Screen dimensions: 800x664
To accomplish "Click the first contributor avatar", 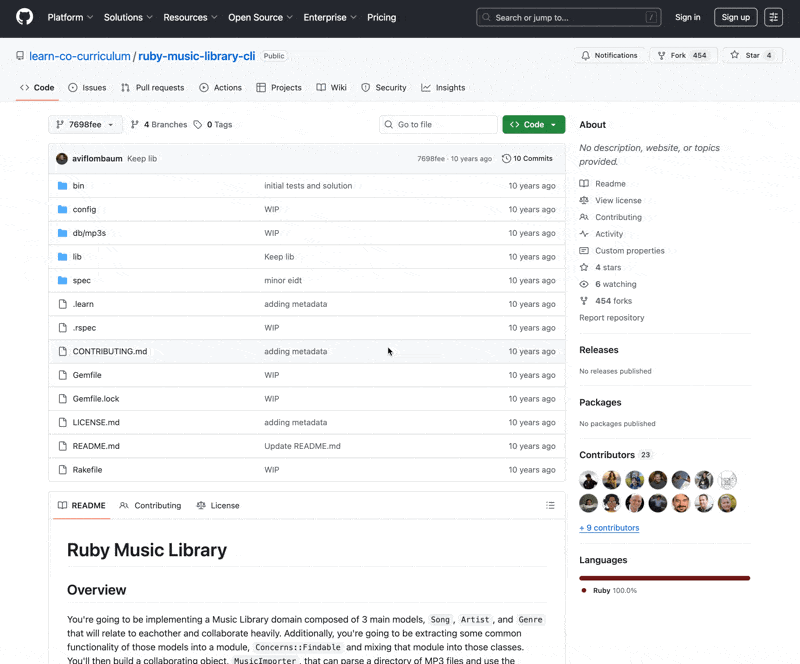I will coord(588,480).
